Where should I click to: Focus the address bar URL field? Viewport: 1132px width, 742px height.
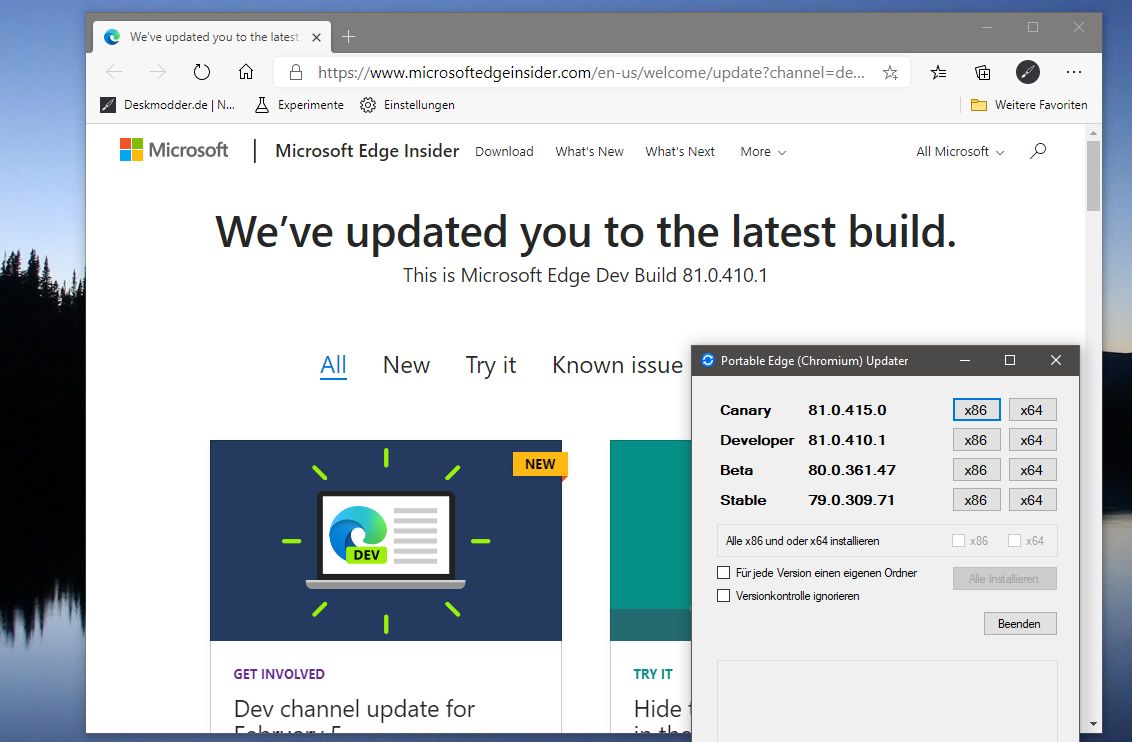591,72
